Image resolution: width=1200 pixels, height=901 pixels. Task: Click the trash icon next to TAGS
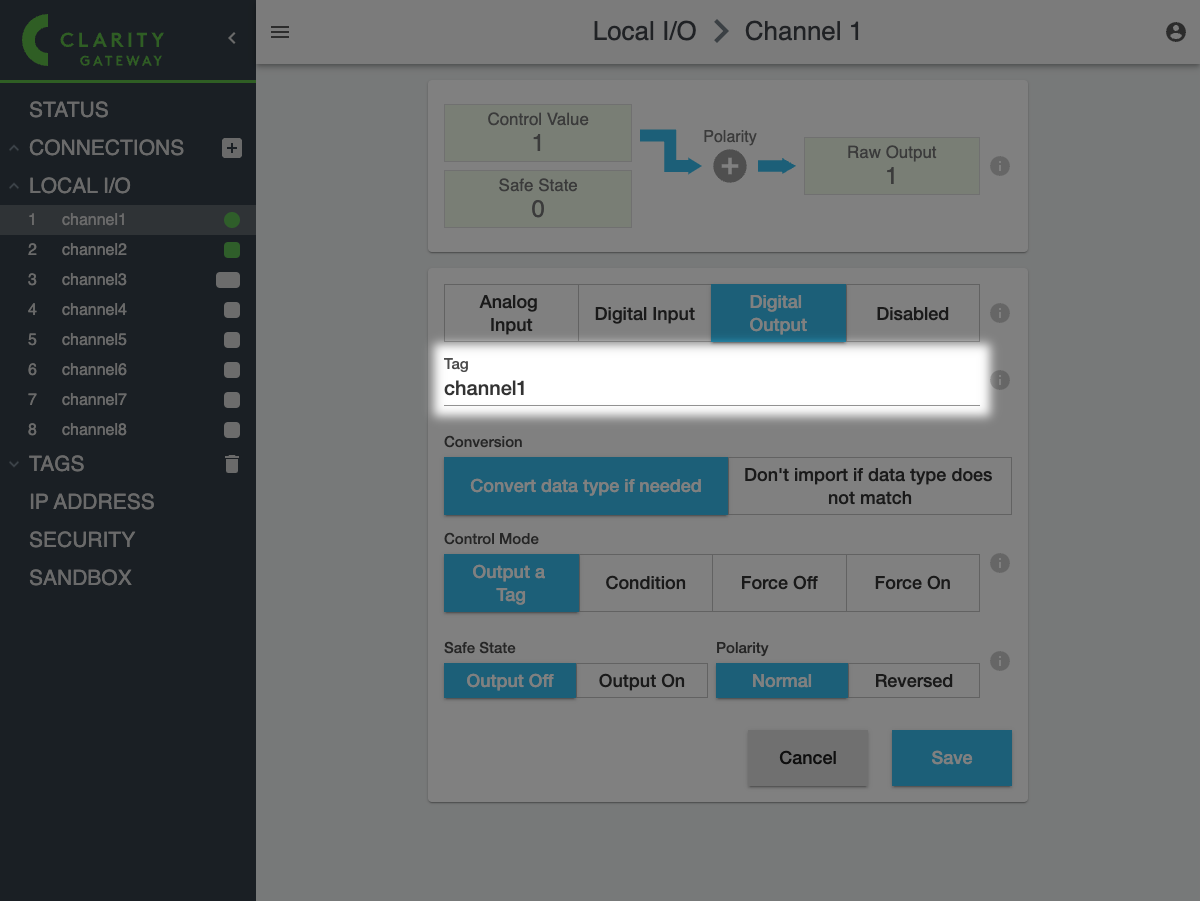click(x=232, y=464)
